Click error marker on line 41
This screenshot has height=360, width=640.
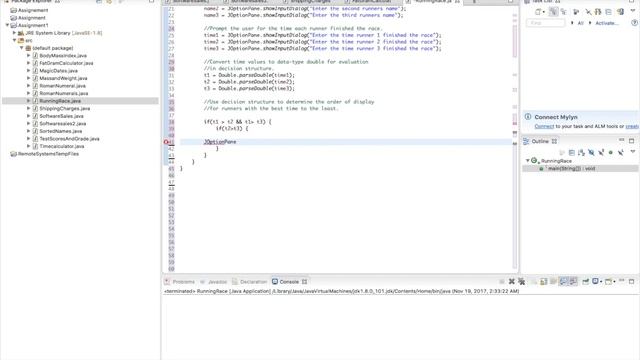(166, 142)
